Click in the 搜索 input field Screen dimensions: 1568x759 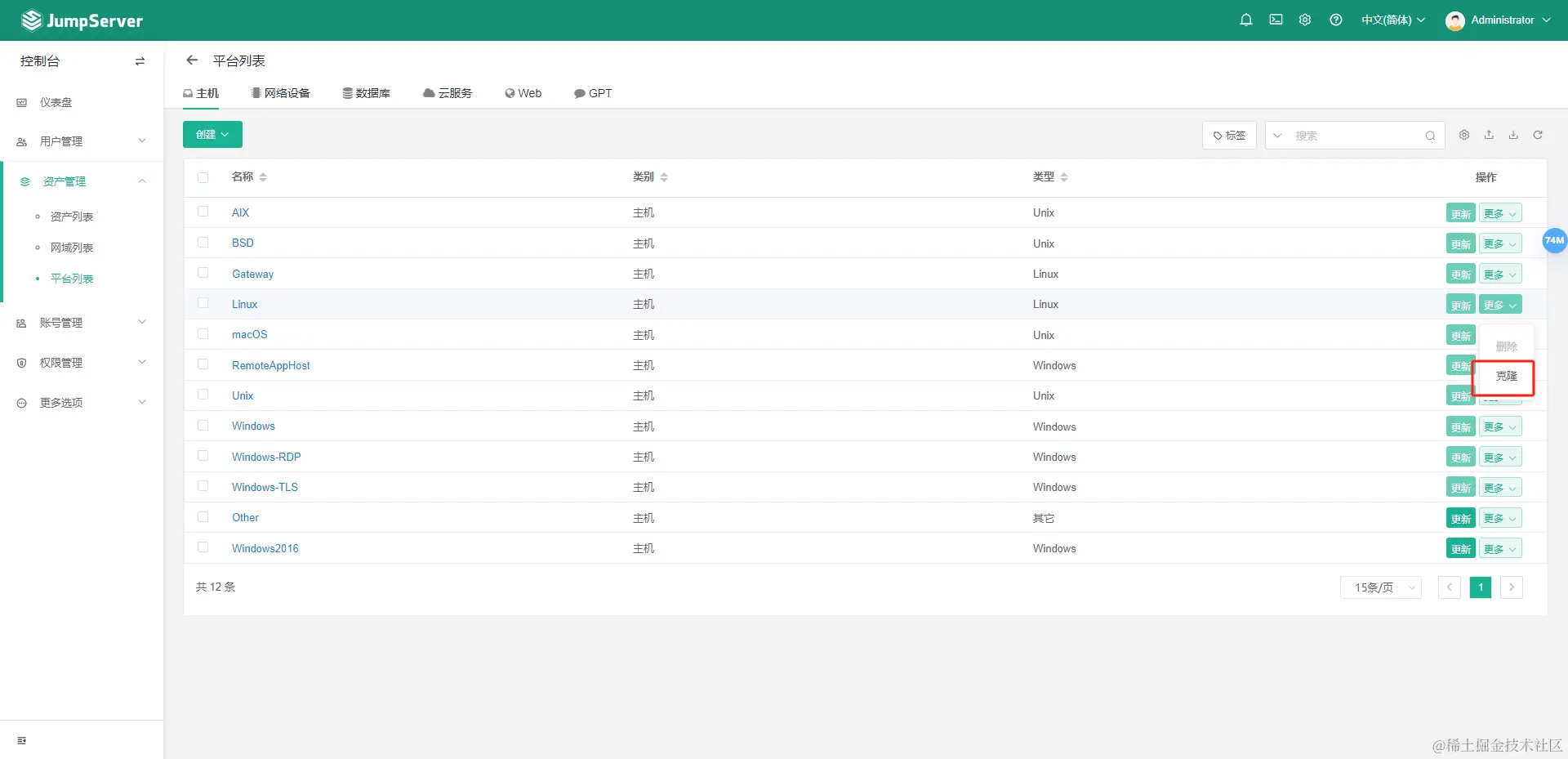(x=1356, y=136)
